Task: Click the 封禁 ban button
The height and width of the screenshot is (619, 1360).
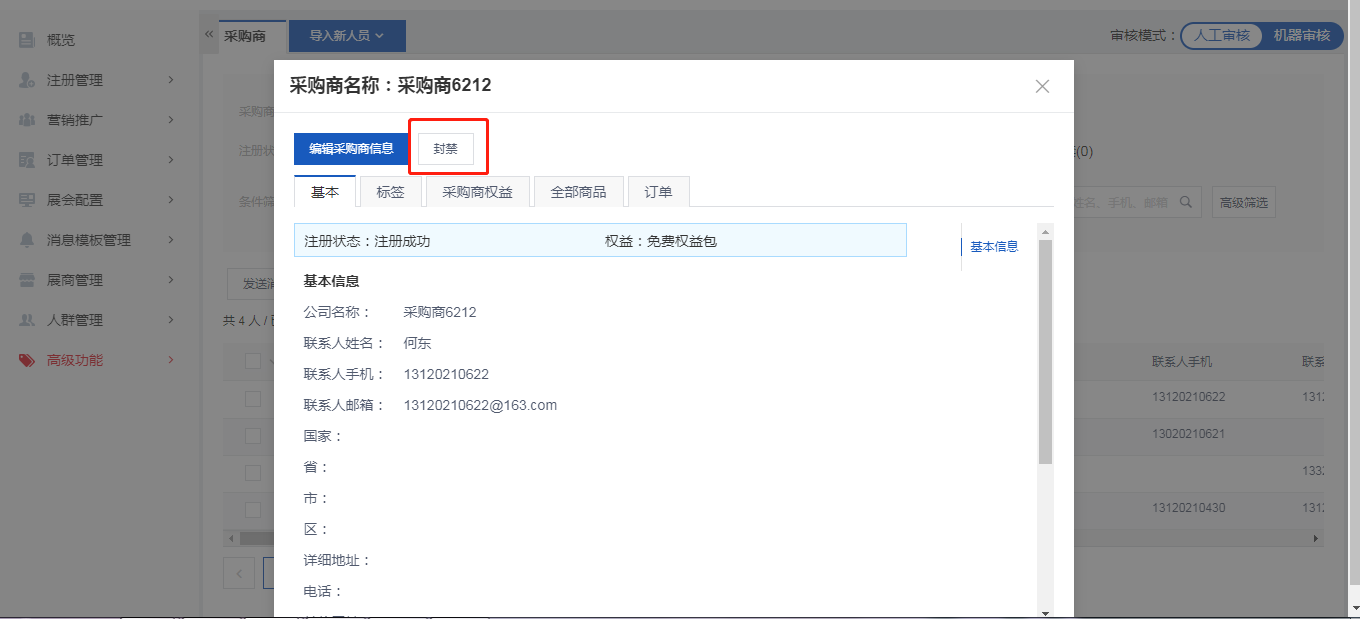Action: (x=446, y=149)
